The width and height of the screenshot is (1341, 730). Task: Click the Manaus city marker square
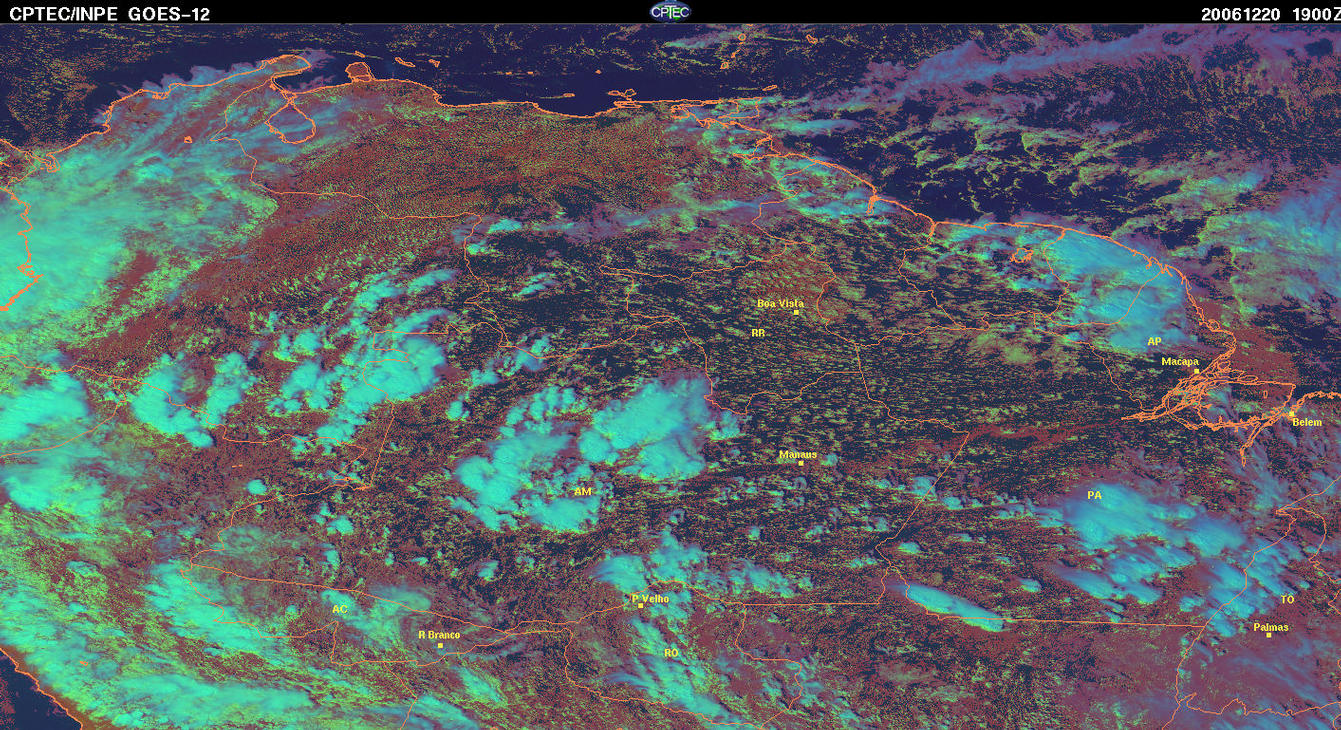tap(800, 463)
